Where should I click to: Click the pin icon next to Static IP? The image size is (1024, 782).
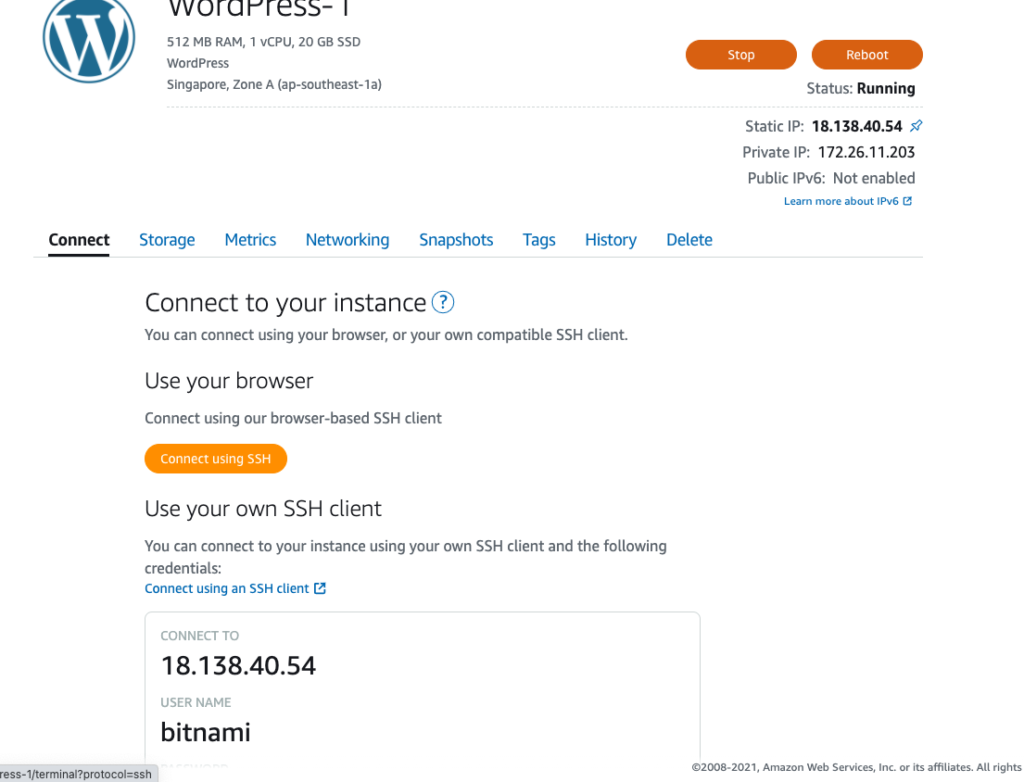point(916,127)
